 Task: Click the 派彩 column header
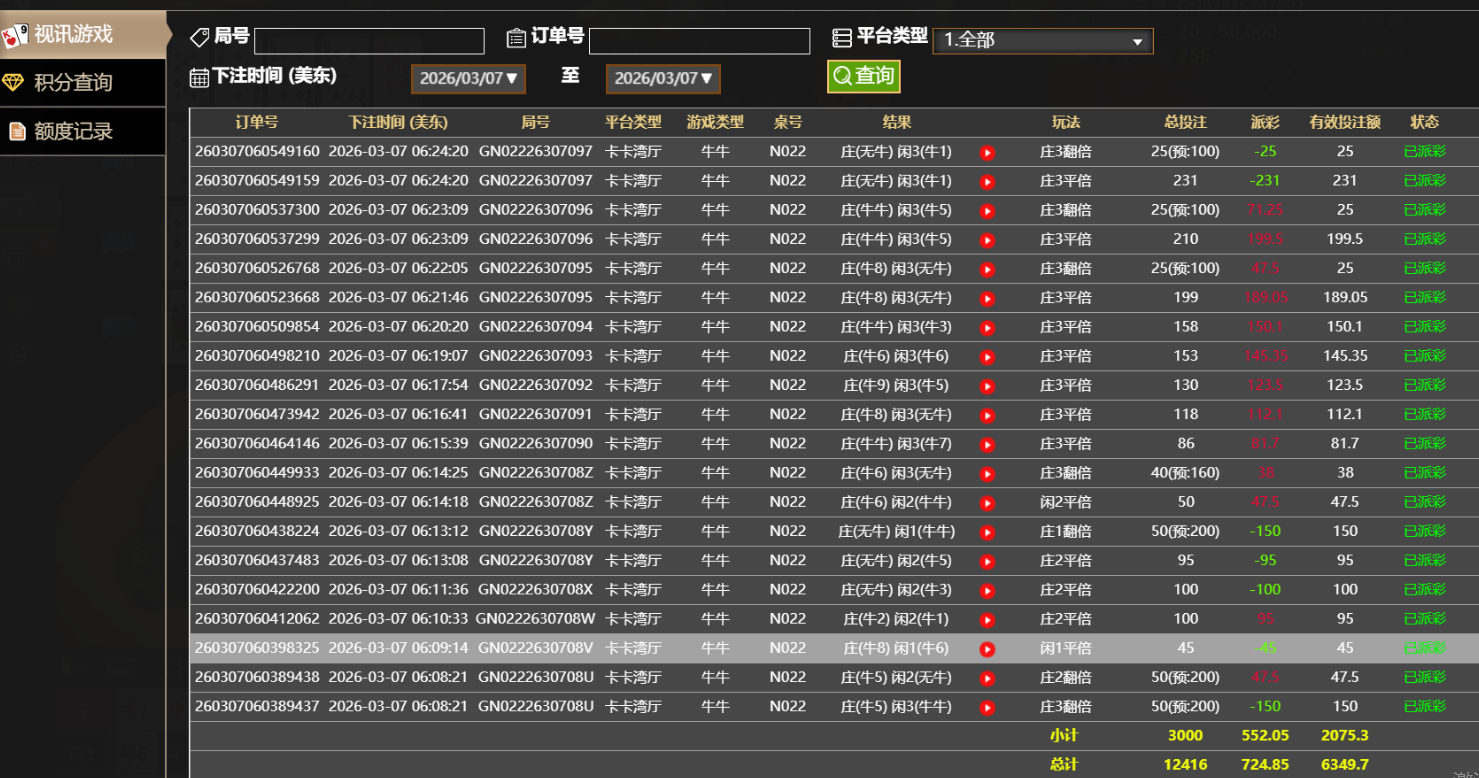click(1264, 122)
